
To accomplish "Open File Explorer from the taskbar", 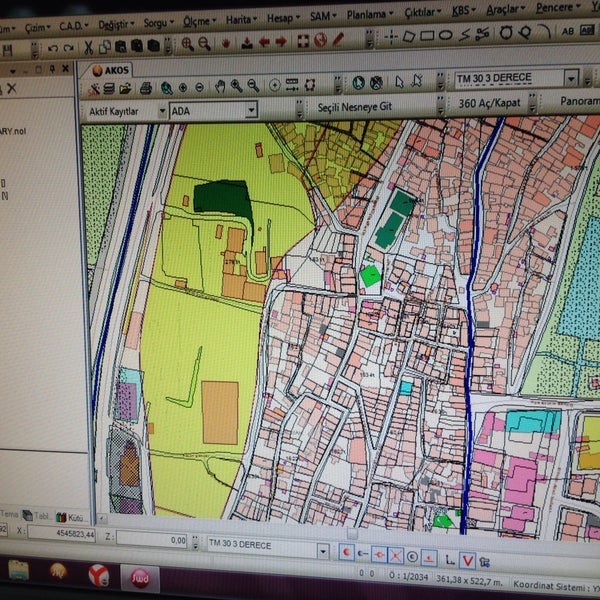I will [18, 570].
